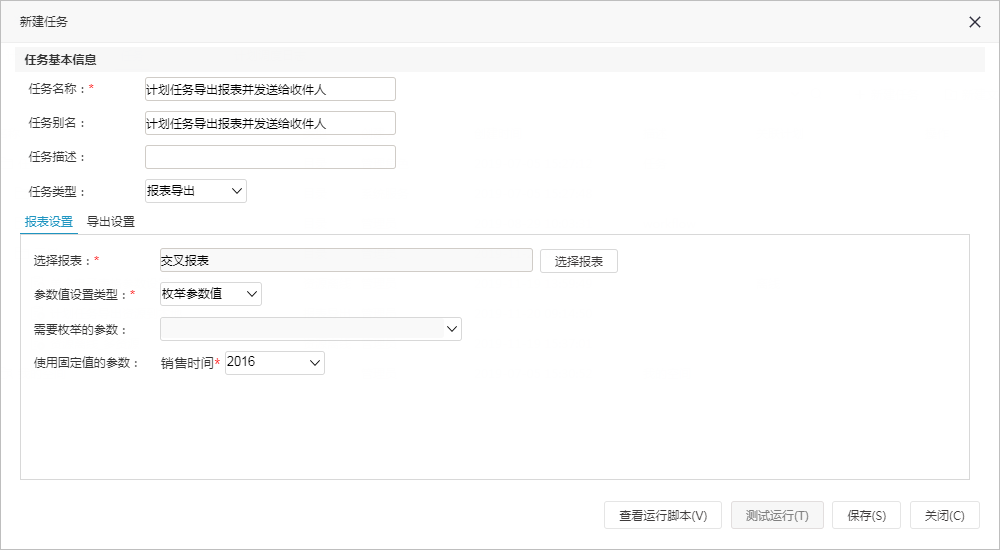Screen dimensions: 1000x550
Task: Focus the empty 任务描述 field
Action: click(x=270, y=157)
